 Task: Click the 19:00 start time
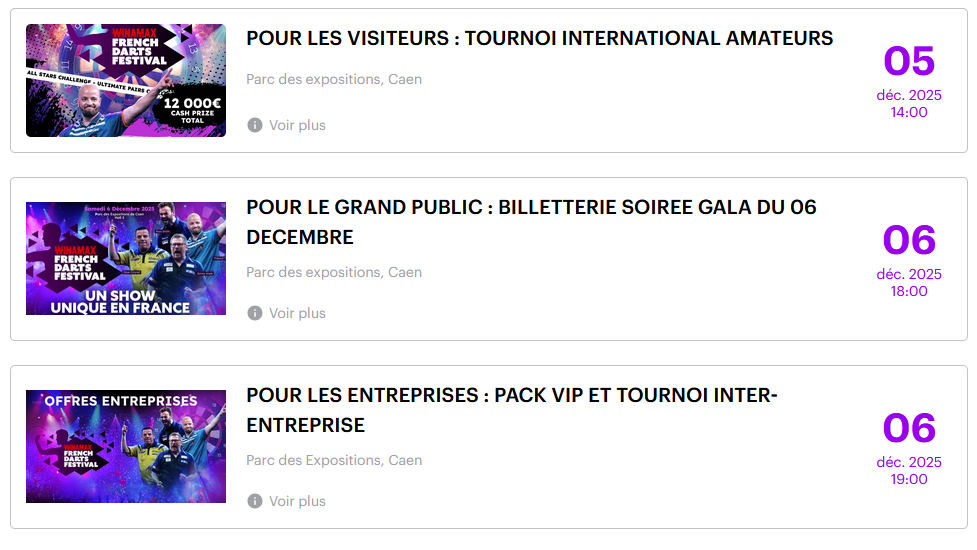(909, 479)
